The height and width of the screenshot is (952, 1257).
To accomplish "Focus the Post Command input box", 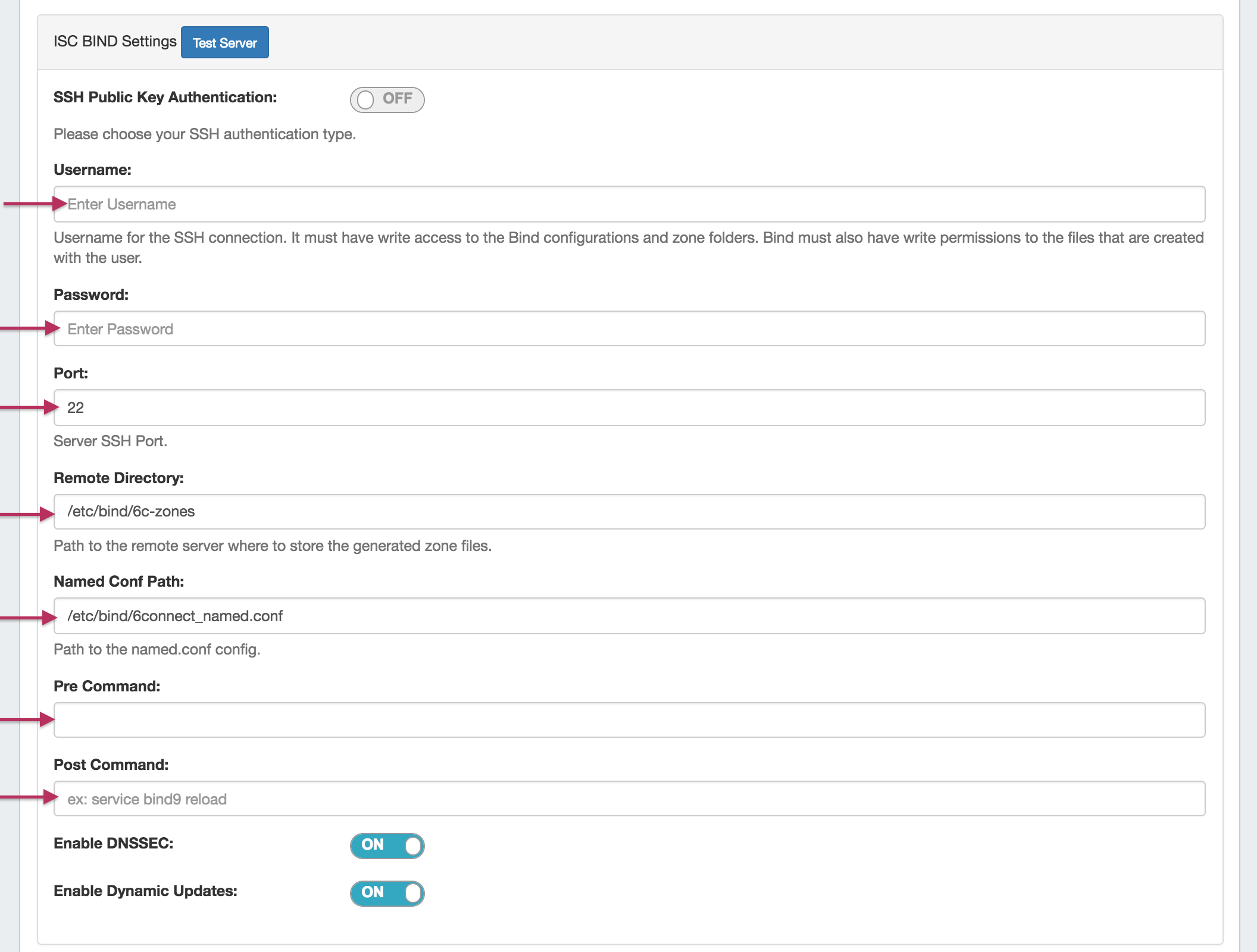I will pos(629,798).
